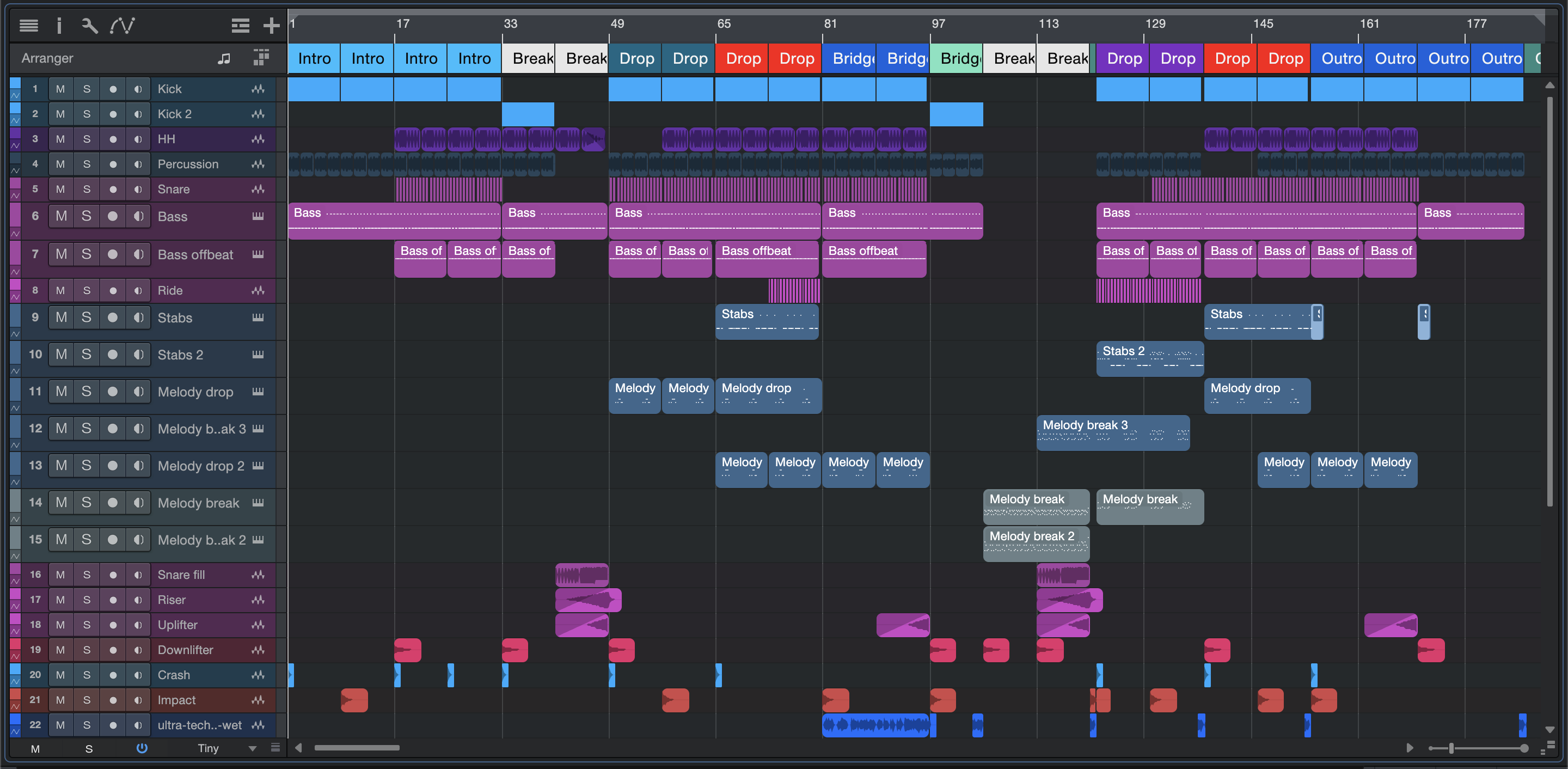Expand automation envelope on Melody drop track

pyautogui.click(x=15, y=408)
